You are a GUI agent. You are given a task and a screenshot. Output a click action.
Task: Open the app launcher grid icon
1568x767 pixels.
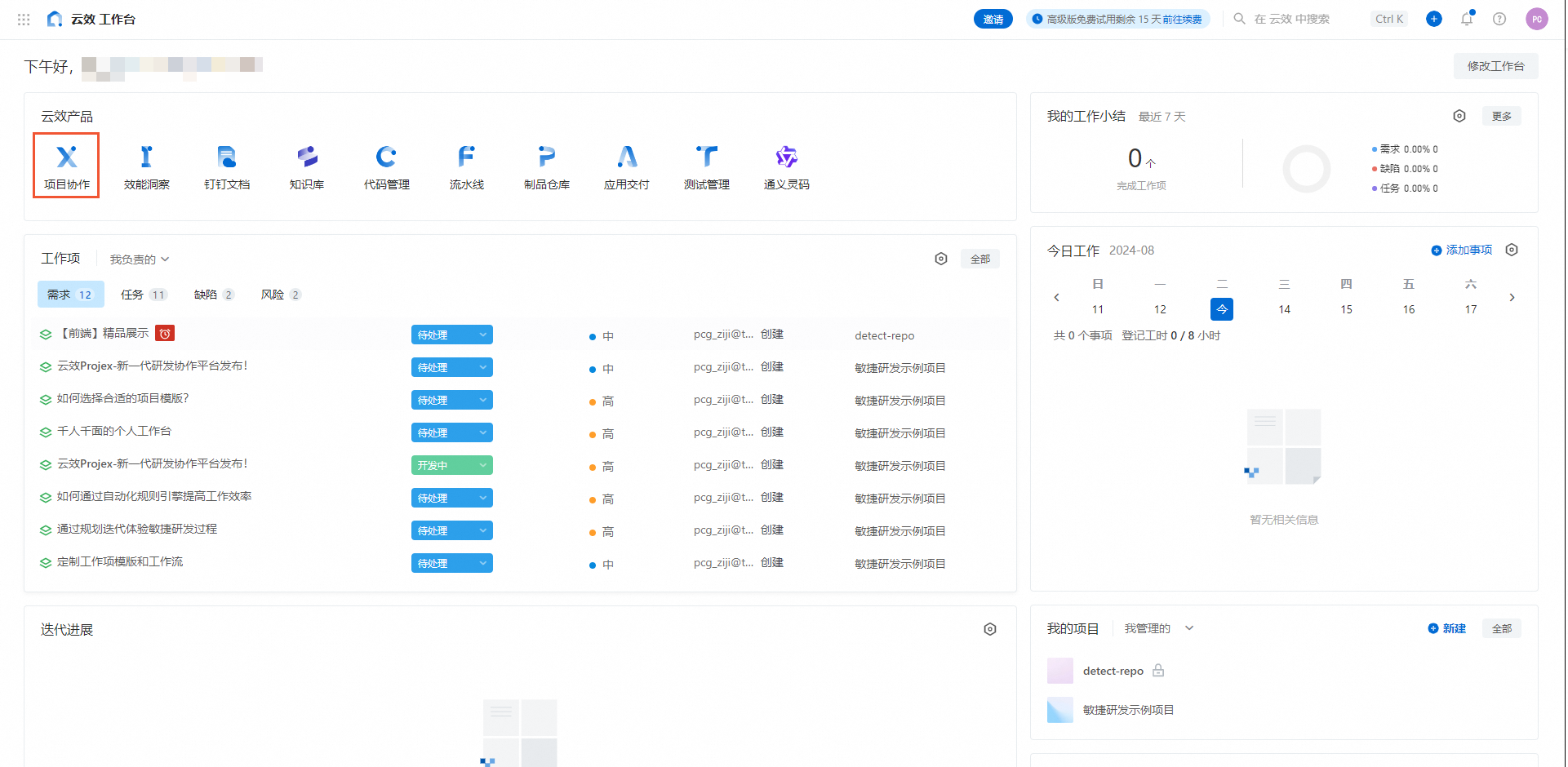[x=24, y=19]
